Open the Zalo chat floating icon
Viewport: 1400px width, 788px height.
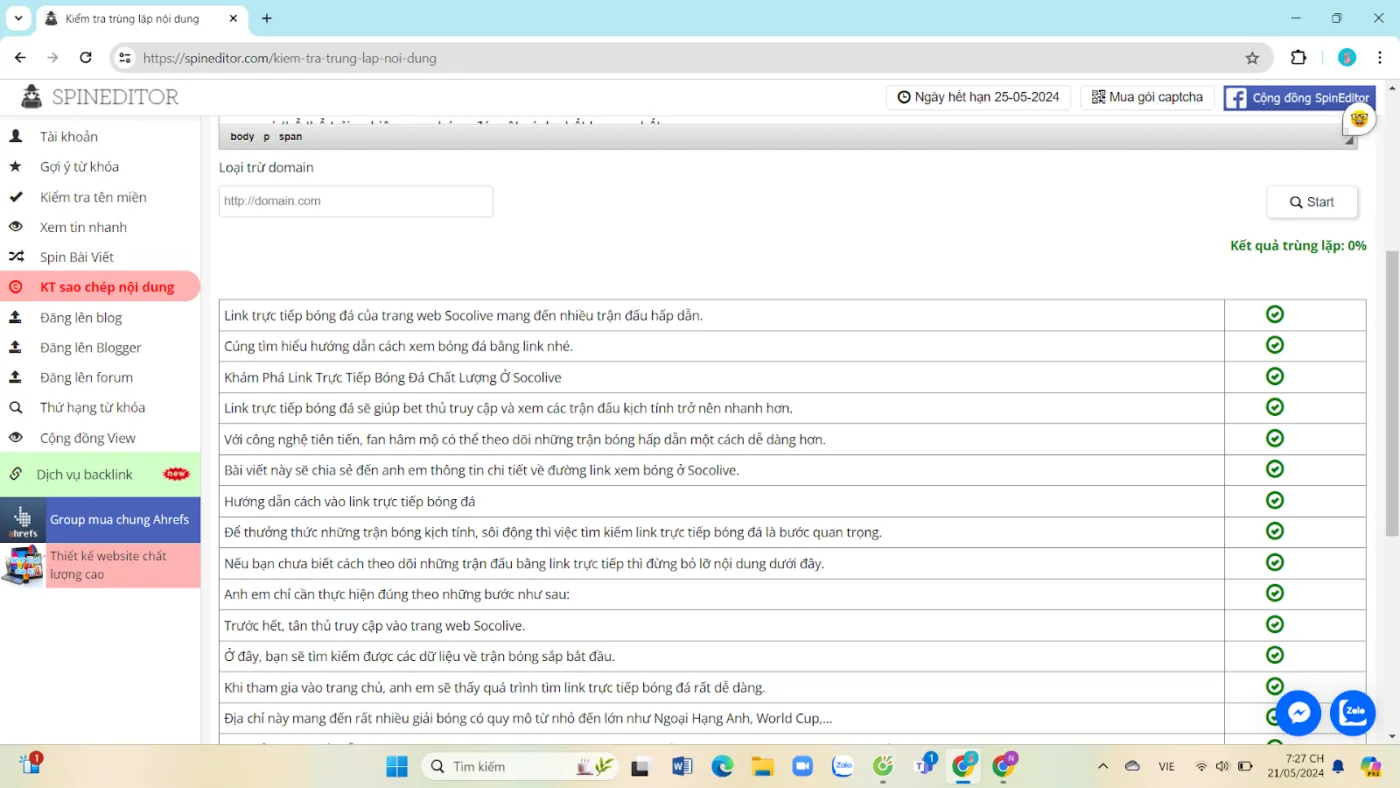pos(1353,713)
